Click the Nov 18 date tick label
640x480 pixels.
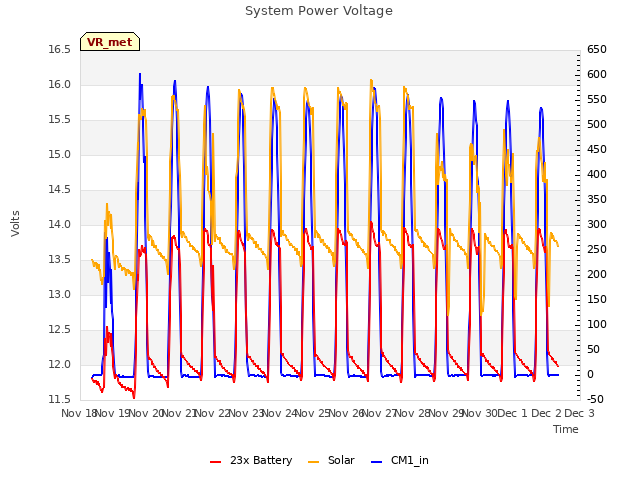click(79, 413)
